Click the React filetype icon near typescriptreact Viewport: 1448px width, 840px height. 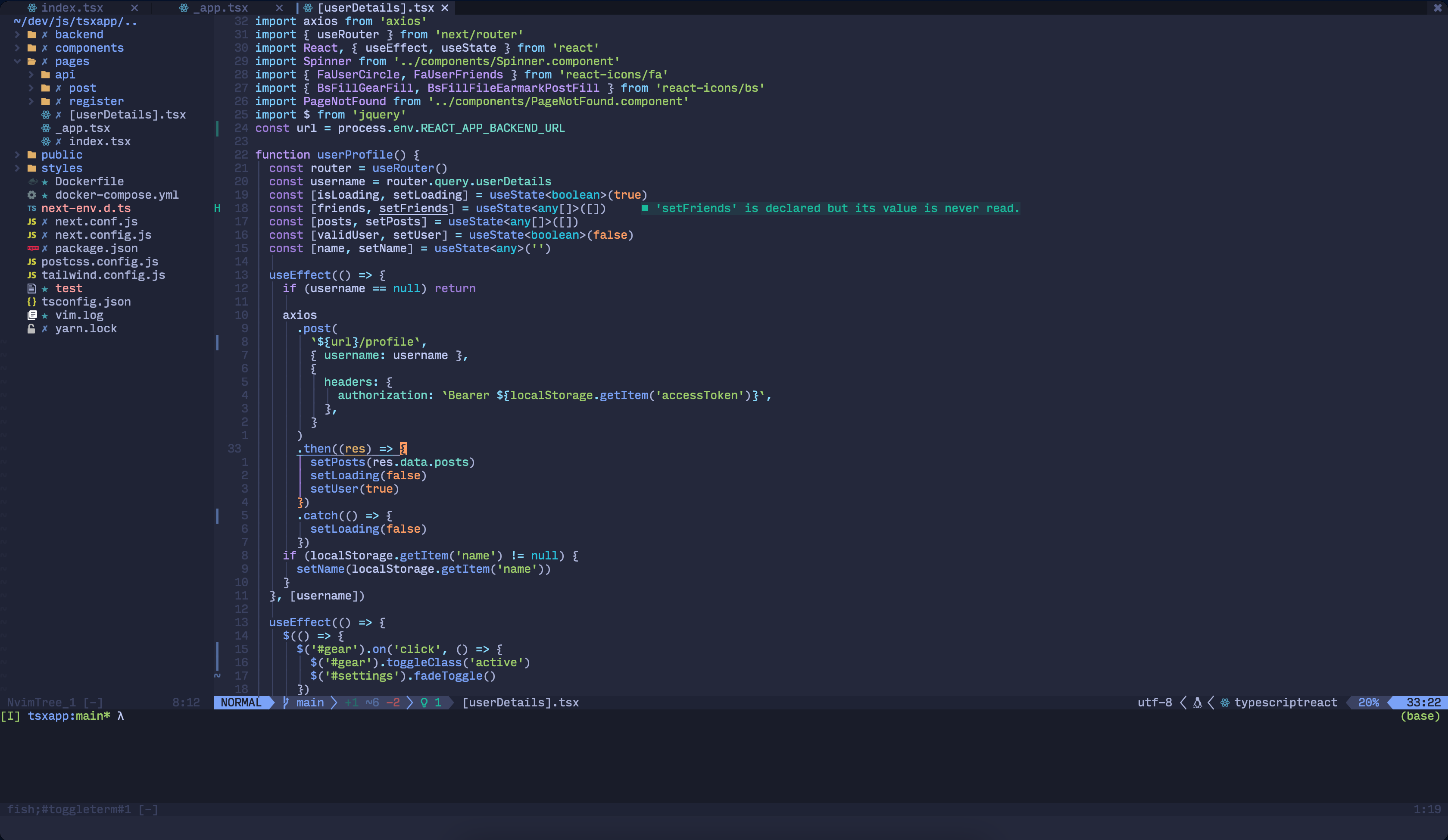click(x=1225, y=702)
